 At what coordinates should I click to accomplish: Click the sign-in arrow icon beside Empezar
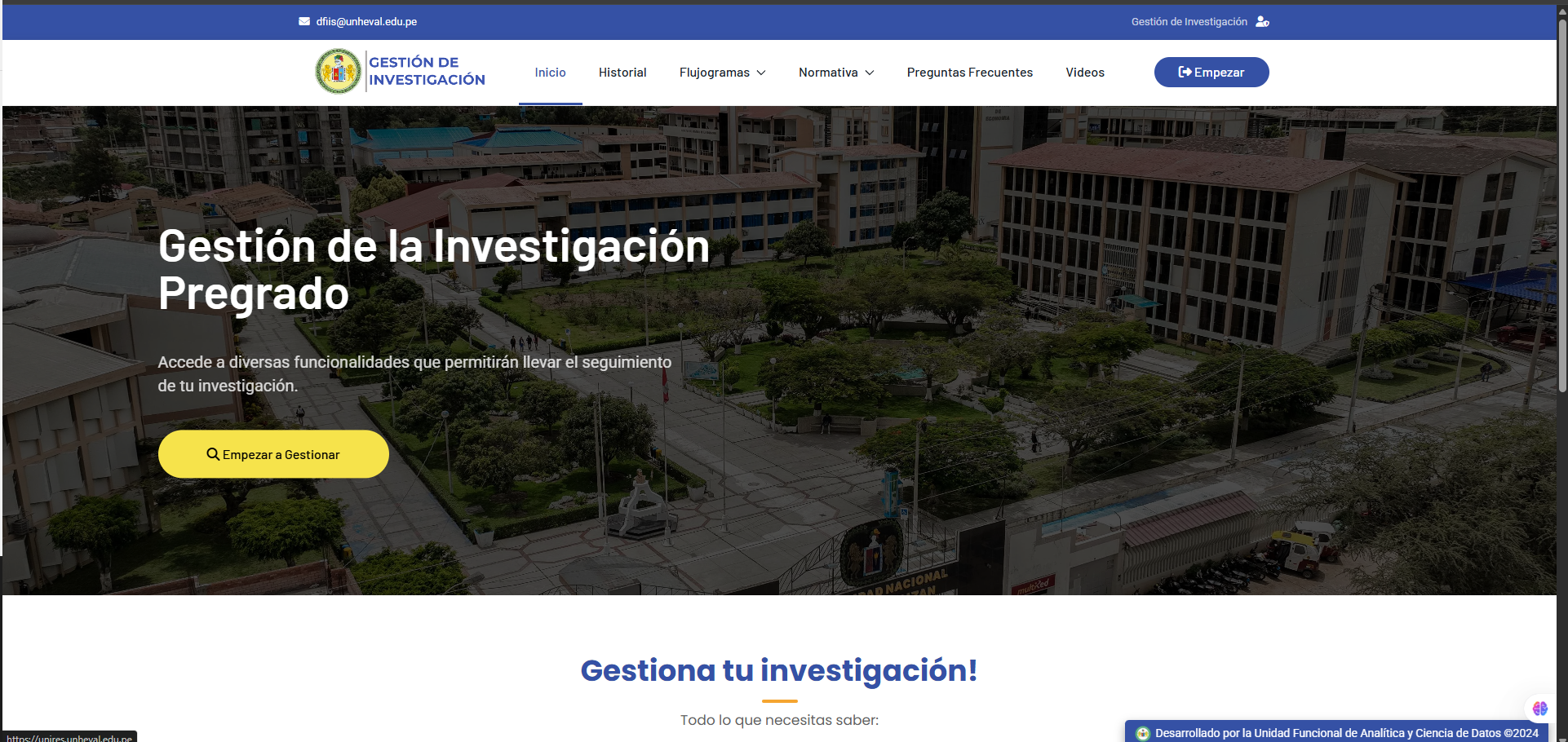[x=1185, y=72]
